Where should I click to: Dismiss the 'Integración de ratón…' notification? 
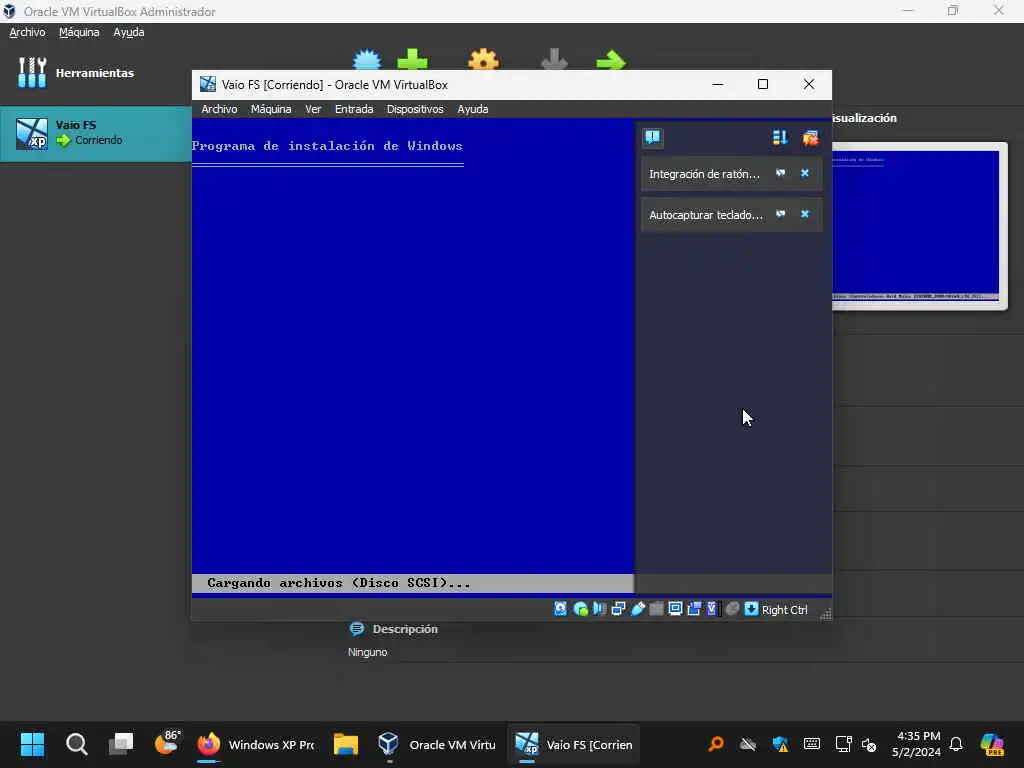[x=805, y=173]
